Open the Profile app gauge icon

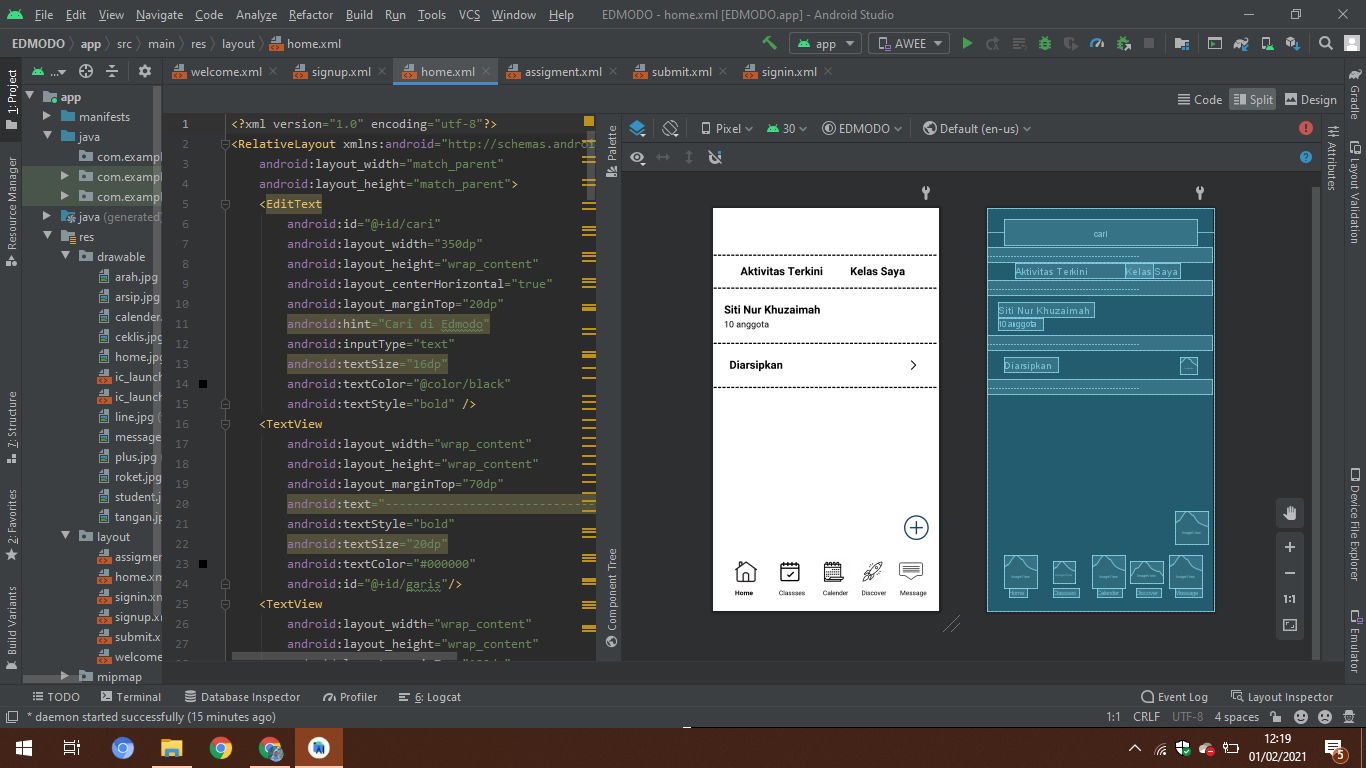pyautogui.click(x=1097, y=43)
